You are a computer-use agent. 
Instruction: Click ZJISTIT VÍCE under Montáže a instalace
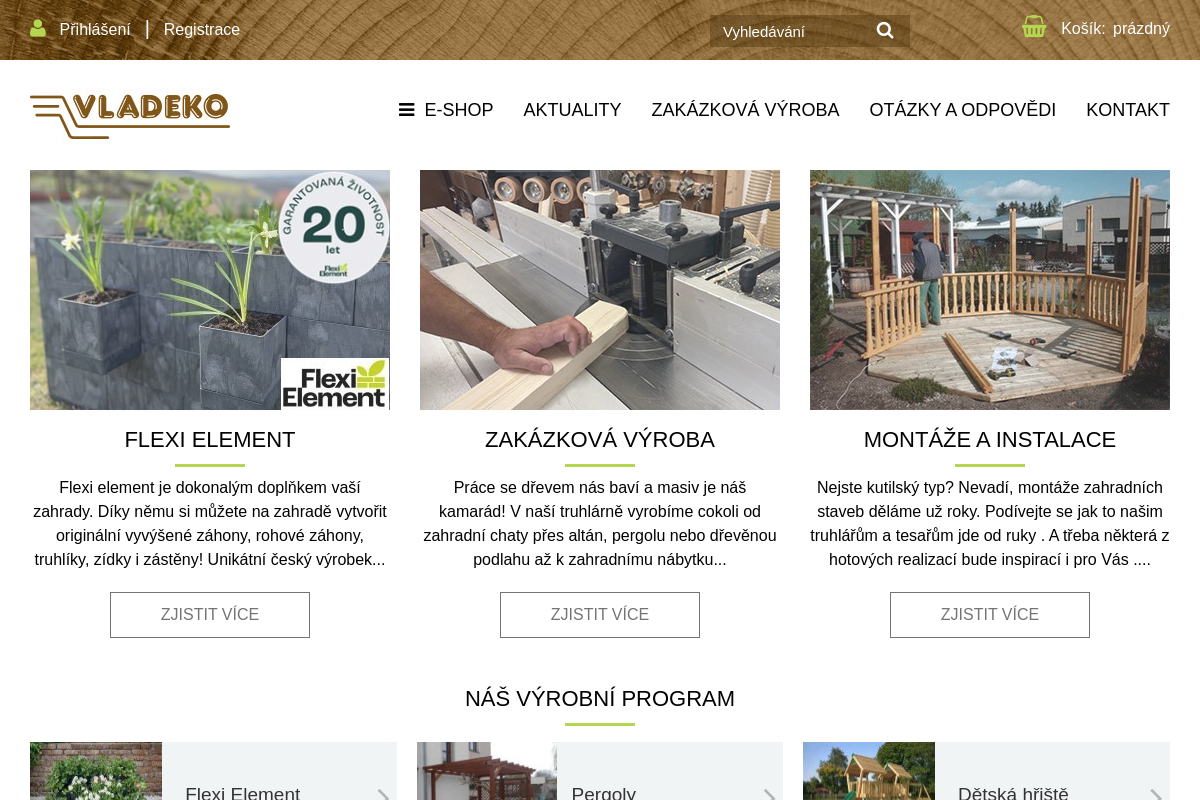click(990, 615)
